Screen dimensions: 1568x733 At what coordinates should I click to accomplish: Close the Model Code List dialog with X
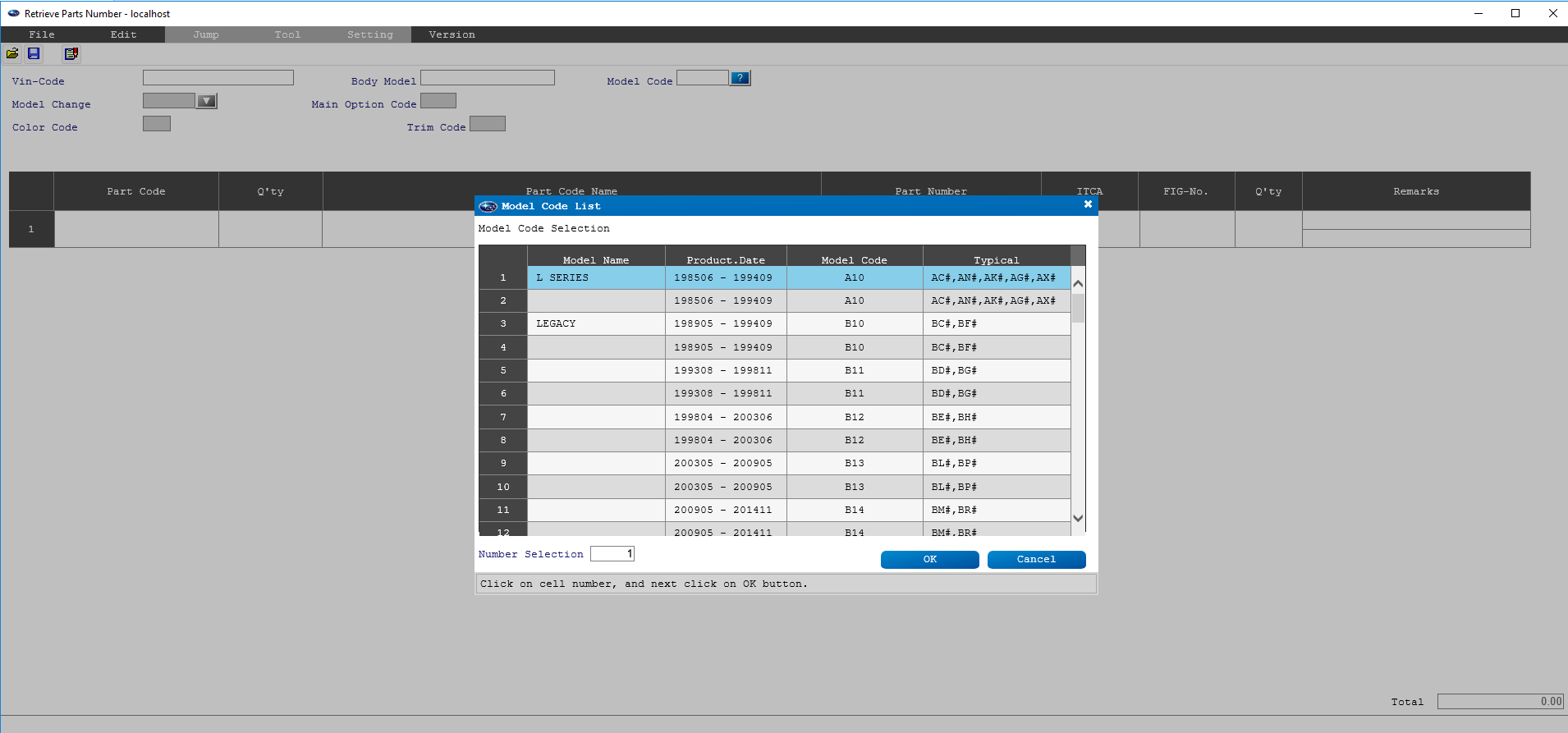(x=1088, y=204)
